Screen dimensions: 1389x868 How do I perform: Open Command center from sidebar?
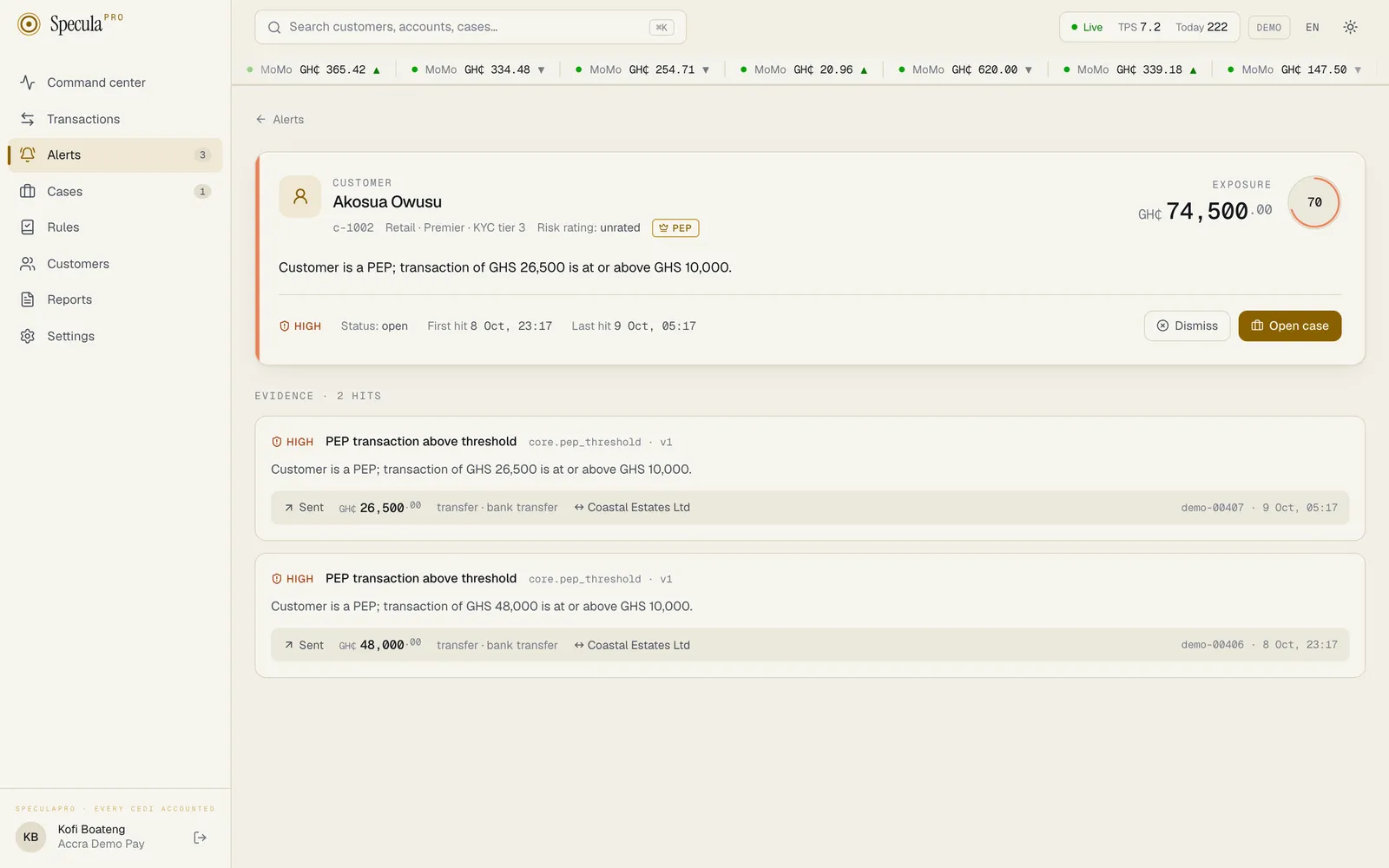tap(115, 82)
